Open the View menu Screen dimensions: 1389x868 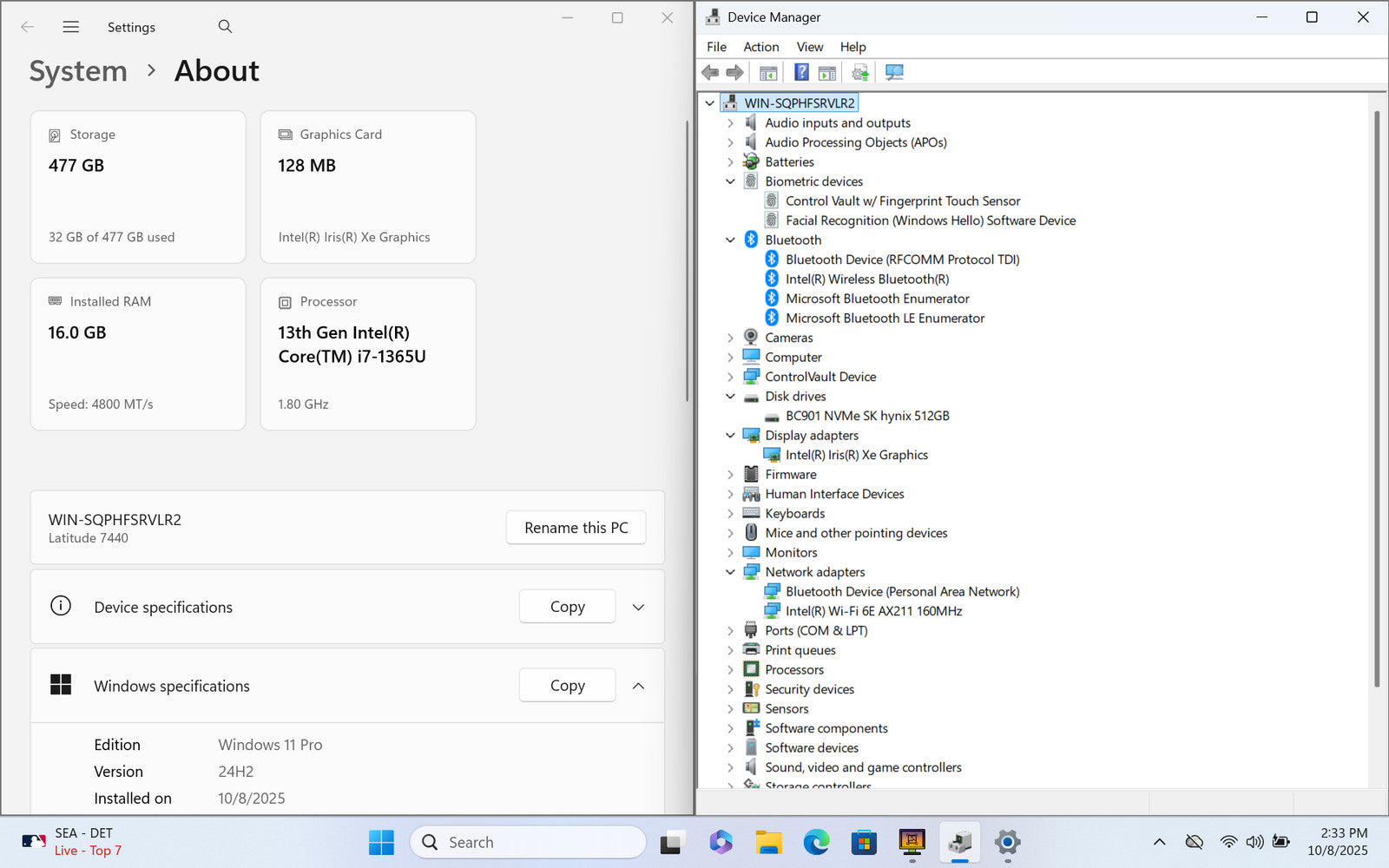tap(809, 47)
